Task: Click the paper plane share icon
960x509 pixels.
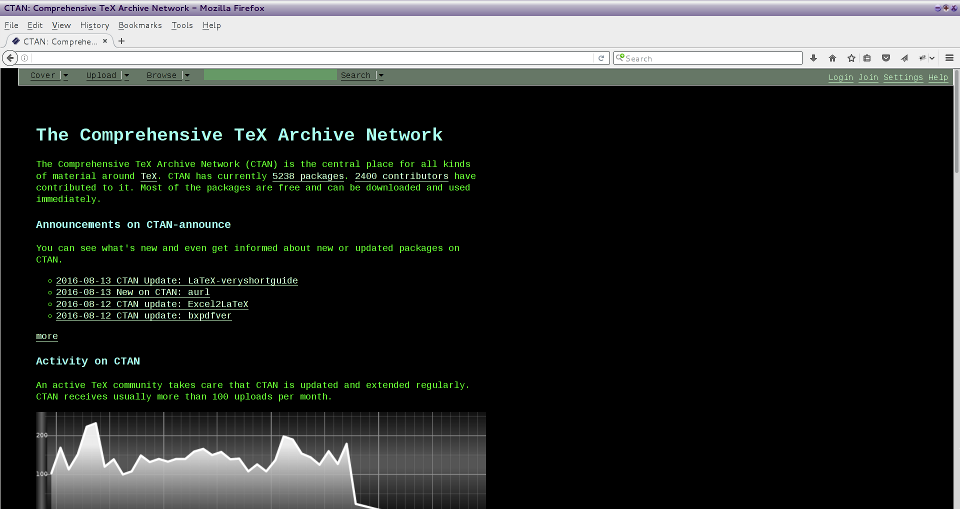Action: (904, 58)
